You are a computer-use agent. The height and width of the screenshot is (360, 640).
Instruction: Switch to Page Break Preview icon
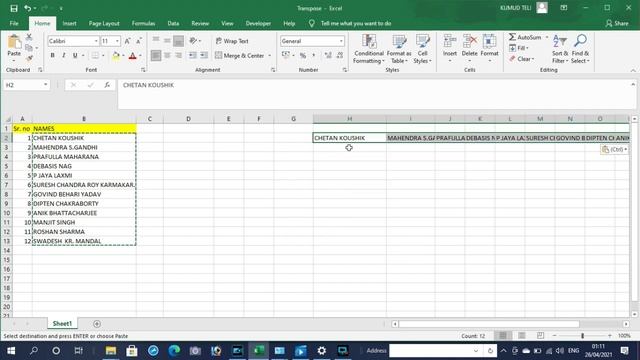[x=540, y=336]
